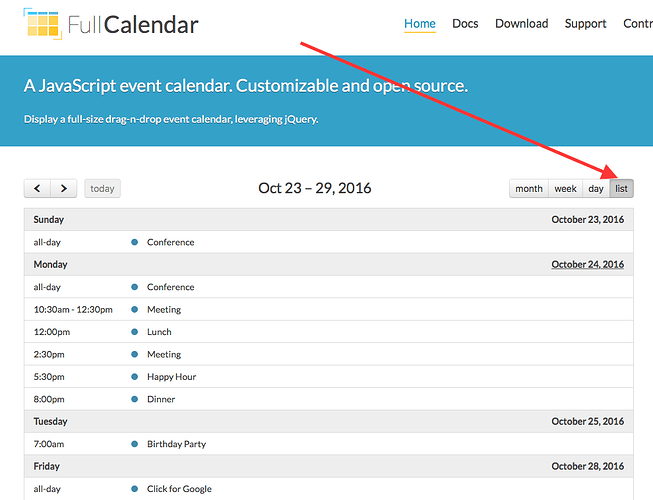Open the Click for Google event
The height and width of the screenshot is (500, 653).
click(x=179, y=489)
